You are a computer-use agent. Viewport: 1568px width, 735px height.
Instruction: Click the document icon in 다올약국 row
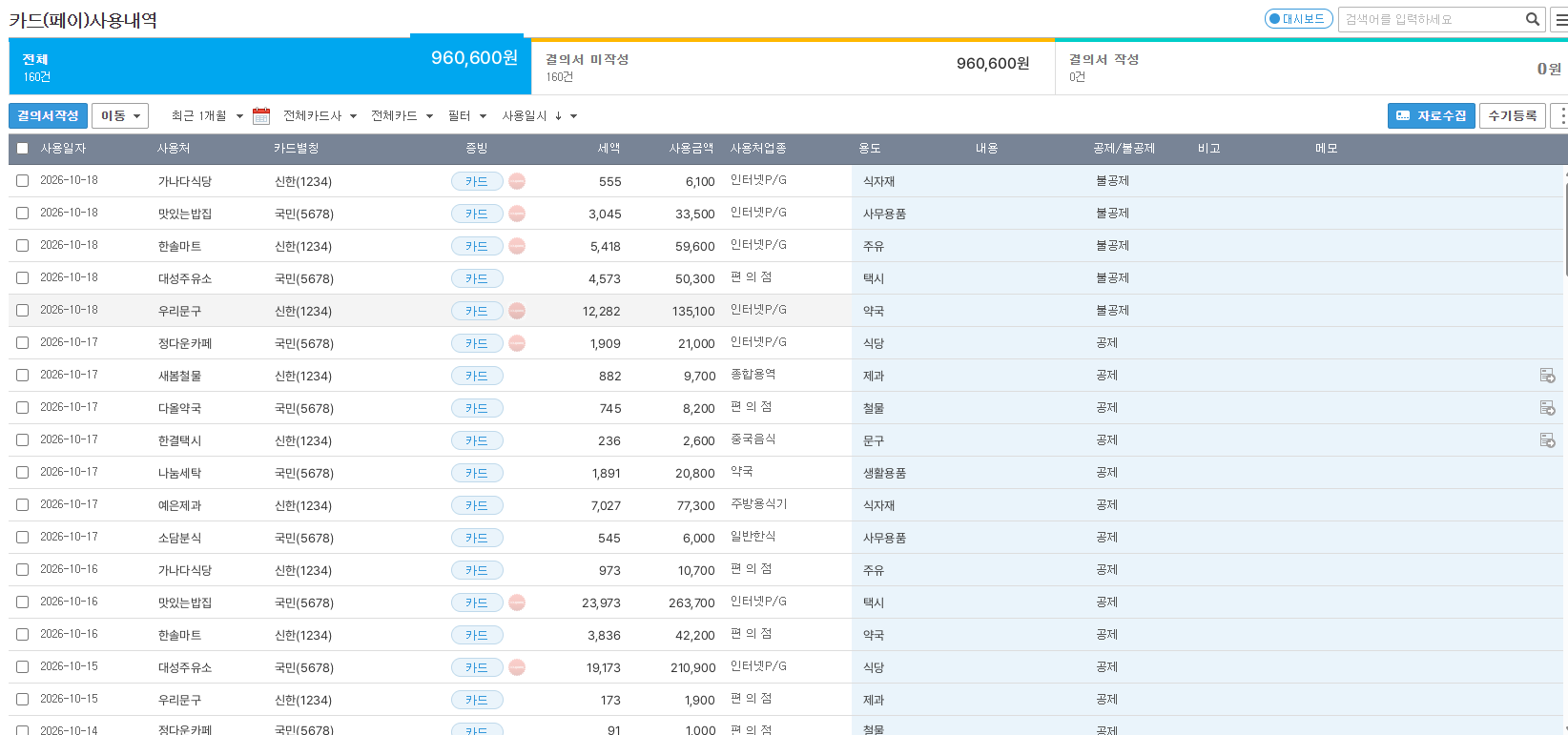tap(1547, 408)
